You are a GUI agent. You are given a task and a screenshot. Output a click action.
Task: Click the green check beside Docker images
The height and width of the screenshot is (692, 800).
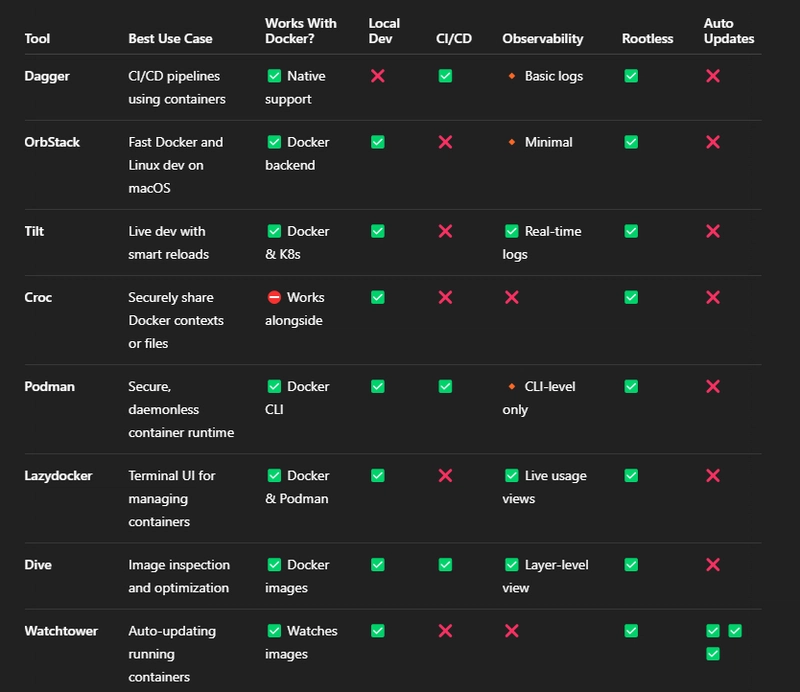click(274, 564)
